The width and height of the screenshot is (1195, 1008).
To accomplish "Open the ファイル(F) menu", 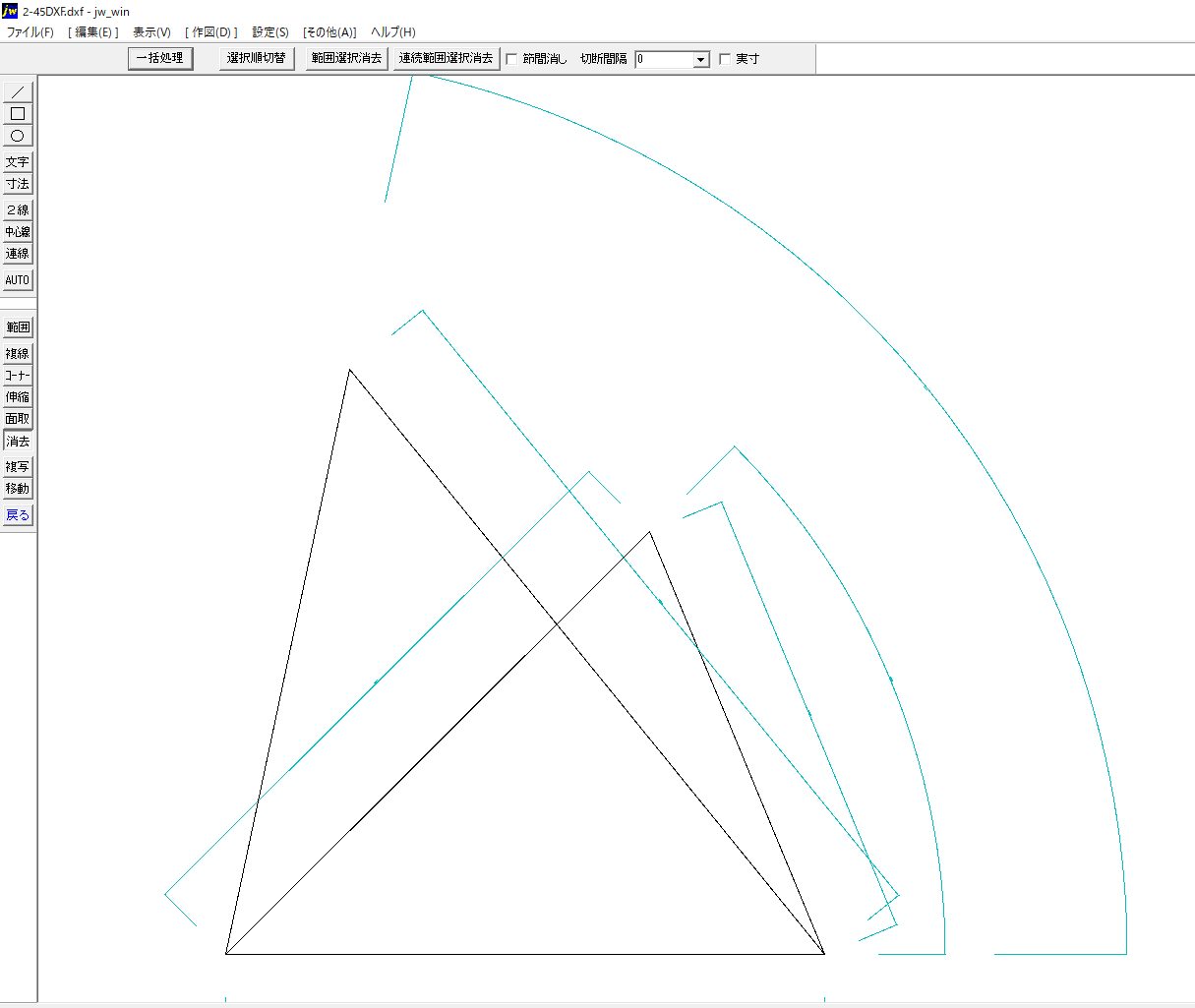I will pyautogui.click(x=30, y=32).
